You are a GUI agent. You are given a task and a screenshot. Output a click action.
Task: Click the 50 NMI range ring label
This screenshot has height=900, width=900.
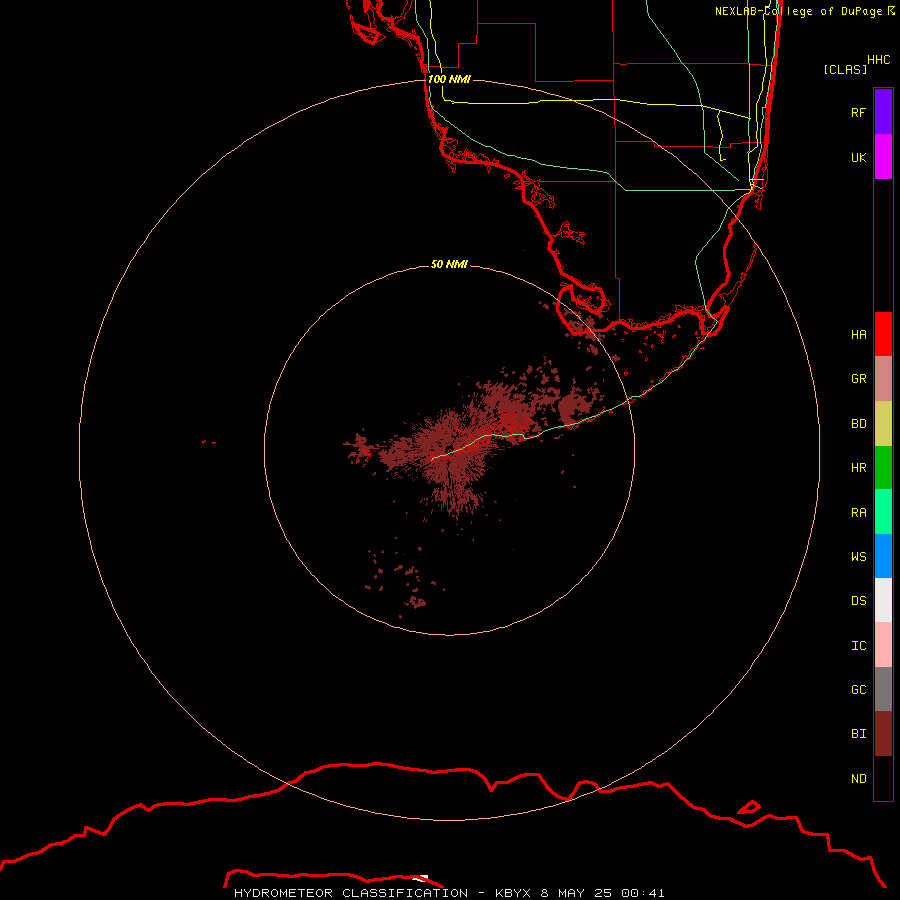(449, 264)
